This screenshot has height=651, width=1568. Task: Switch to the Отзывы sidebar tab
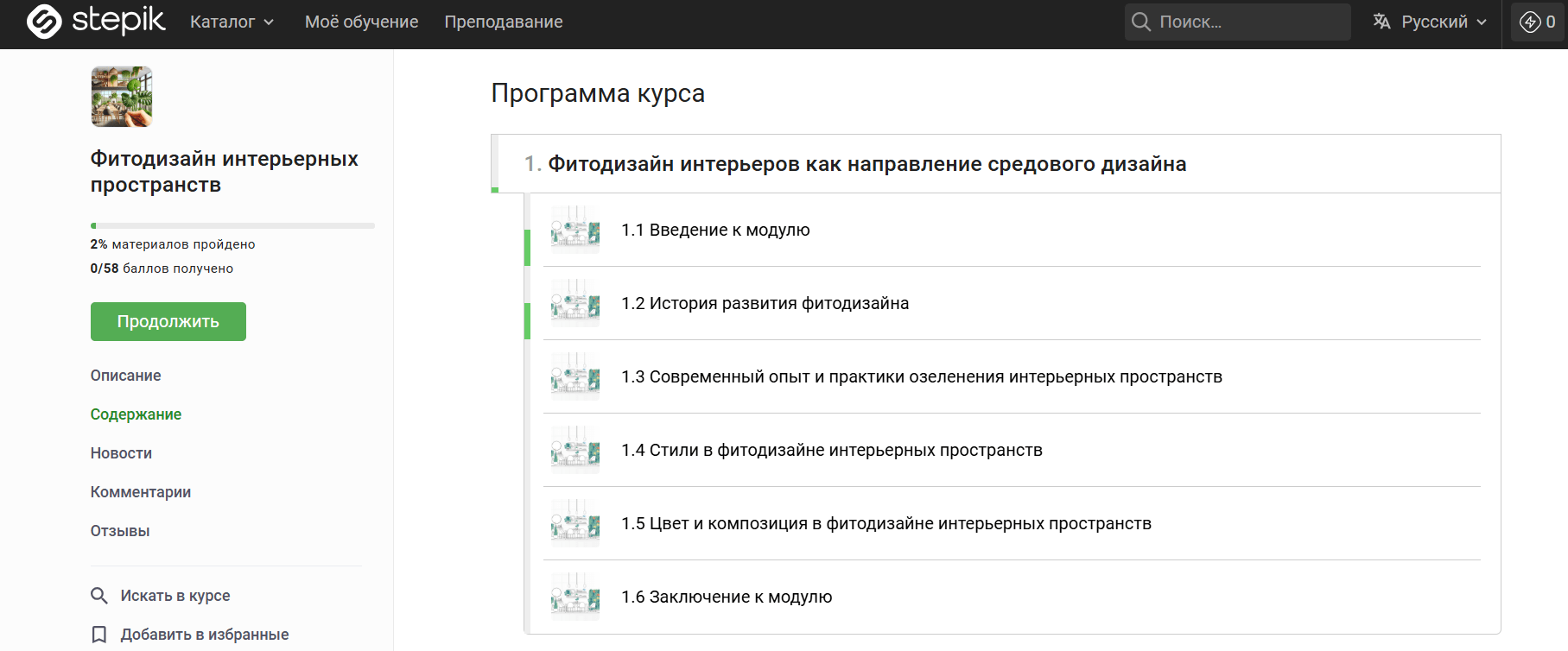coord(120,531)
